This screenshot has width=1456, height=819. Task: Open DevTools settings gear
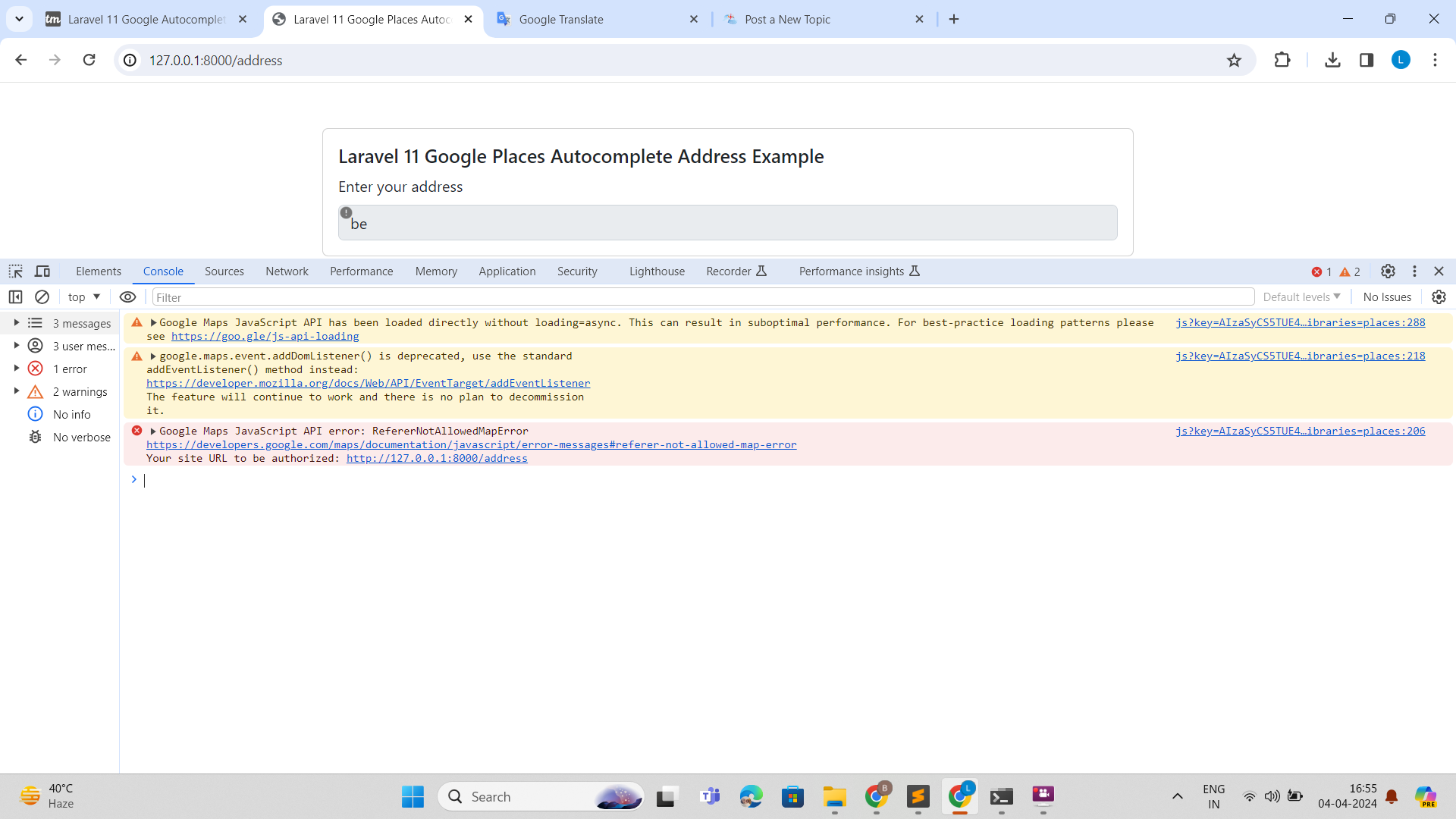click(x=1388, y=271)
